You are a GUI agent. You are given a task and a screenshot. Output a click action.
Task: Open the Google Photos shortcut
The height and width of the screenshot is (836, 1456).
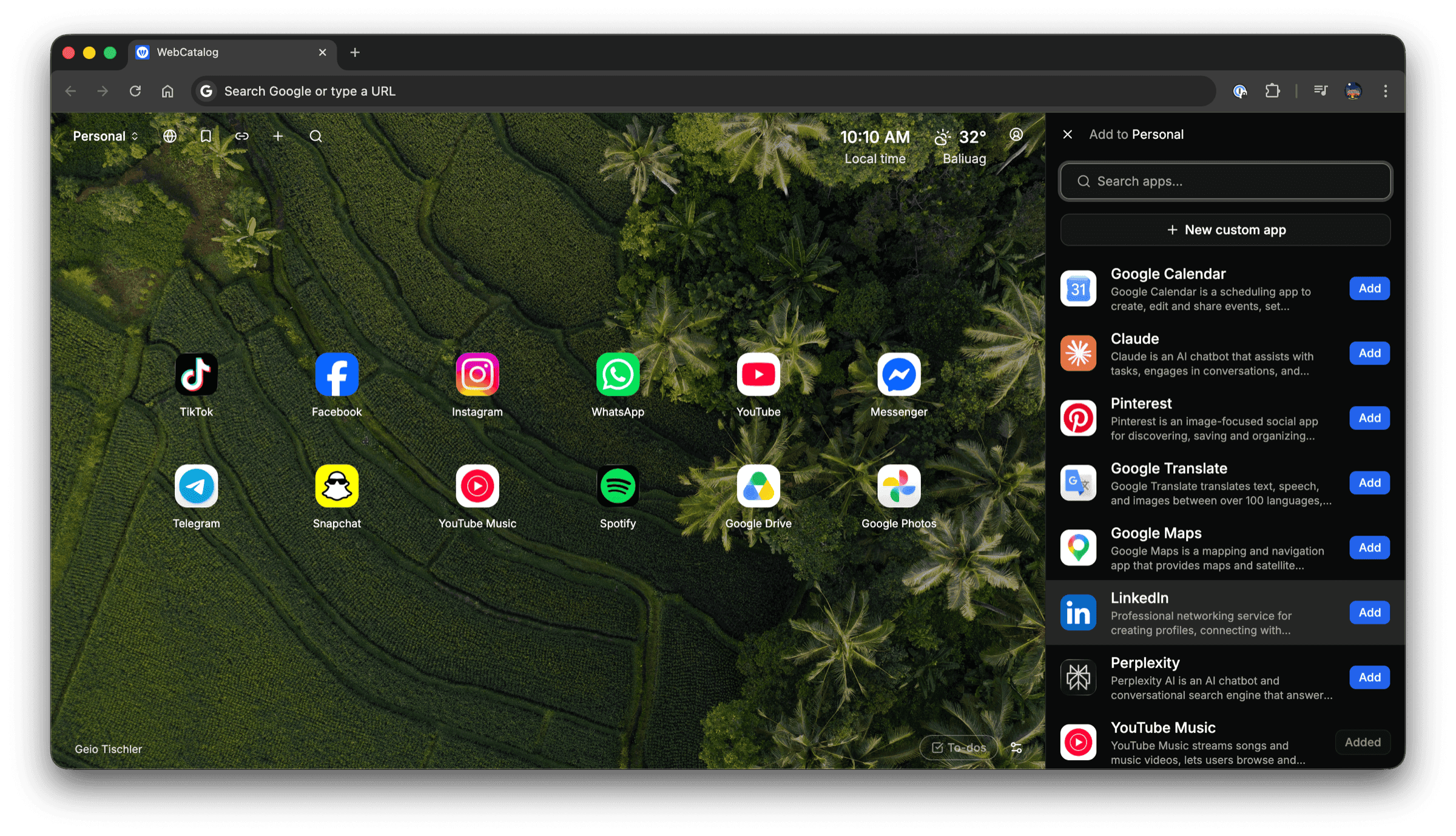point(898,486)
